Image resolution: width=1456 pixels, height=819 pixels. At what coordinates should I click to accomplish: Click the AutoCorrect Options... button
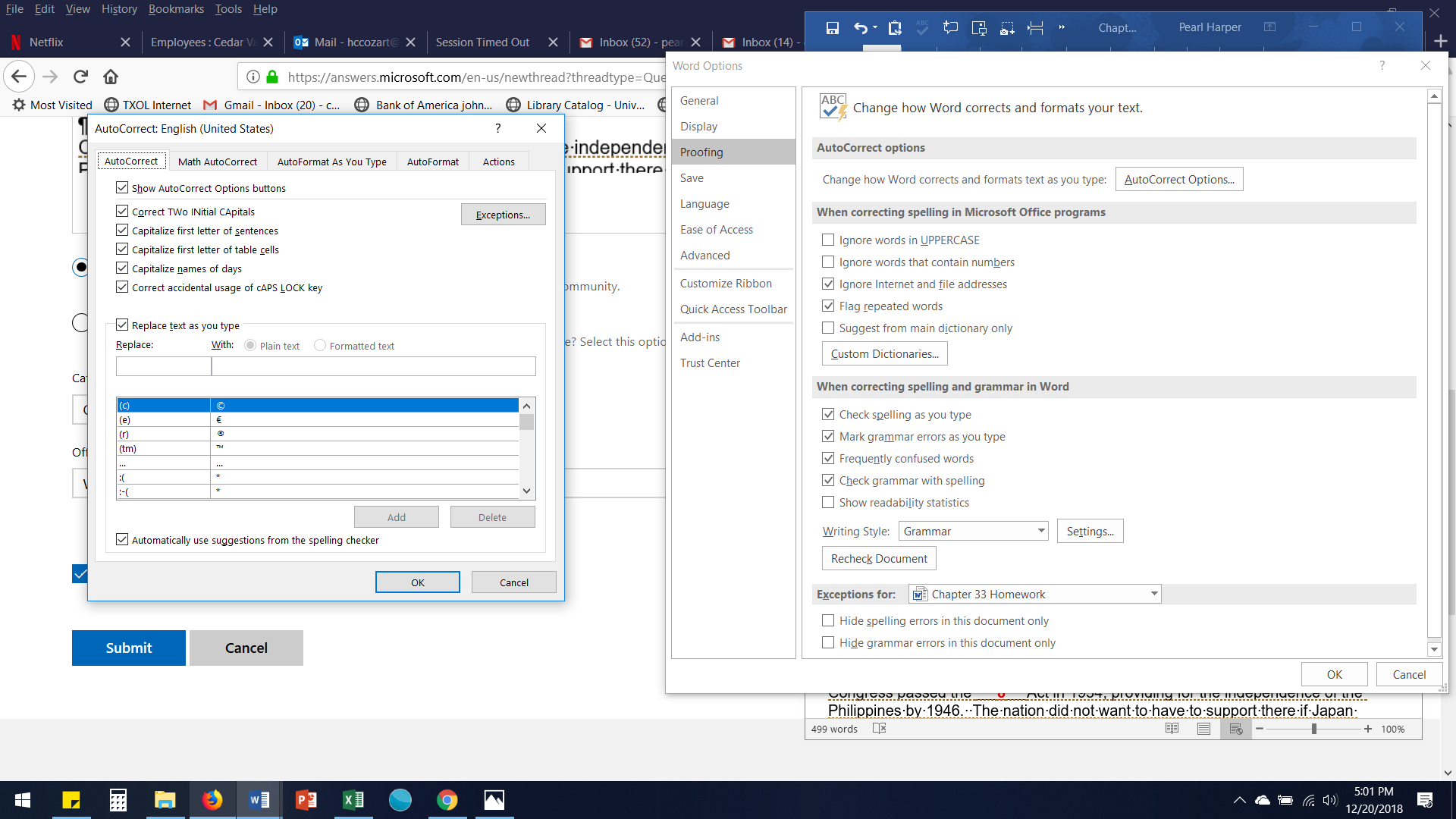pyautogui.click(x=1179, y=180)
